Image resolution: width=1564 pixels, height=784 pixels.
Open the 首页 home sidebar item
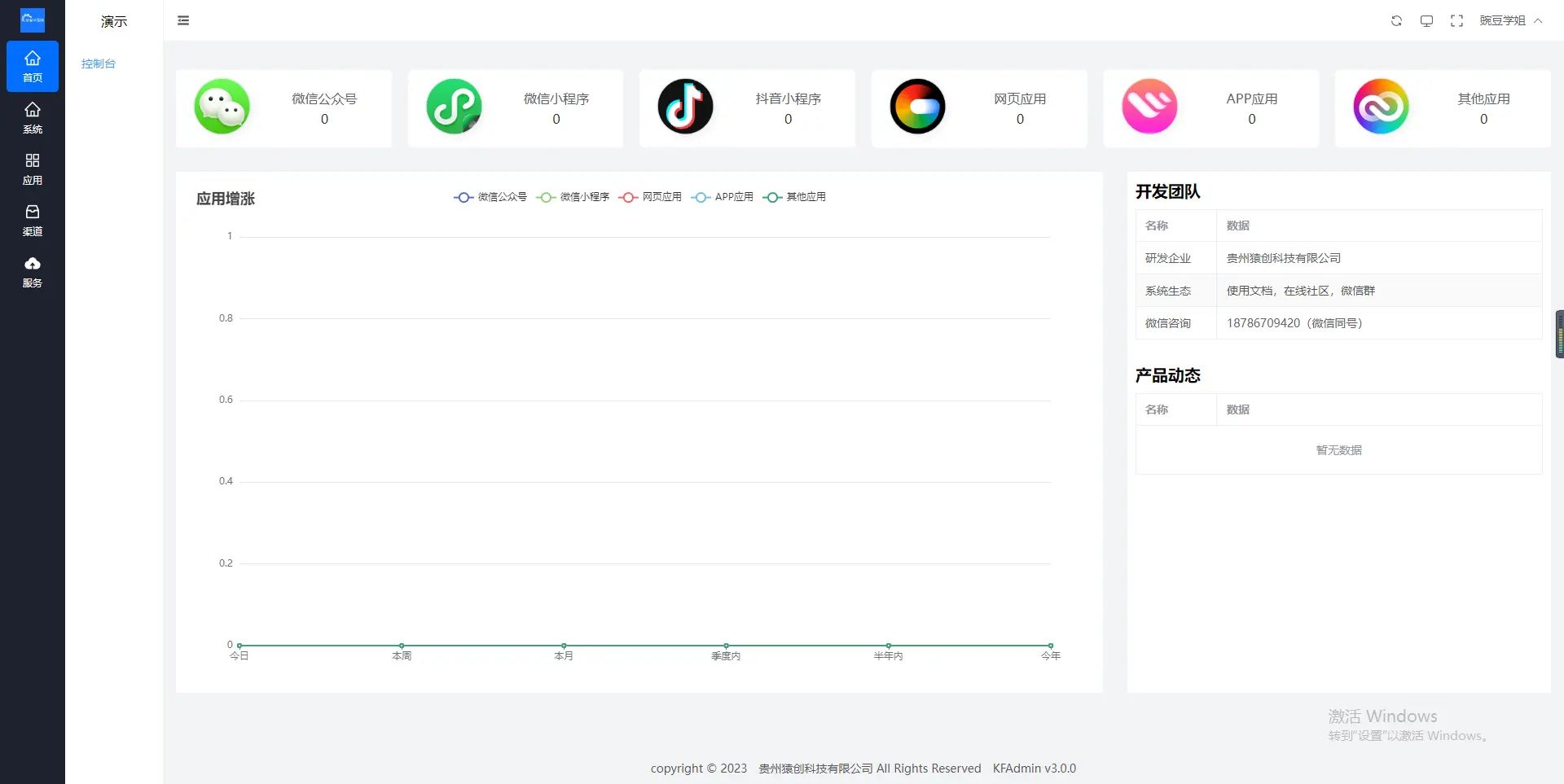point(33,66)
